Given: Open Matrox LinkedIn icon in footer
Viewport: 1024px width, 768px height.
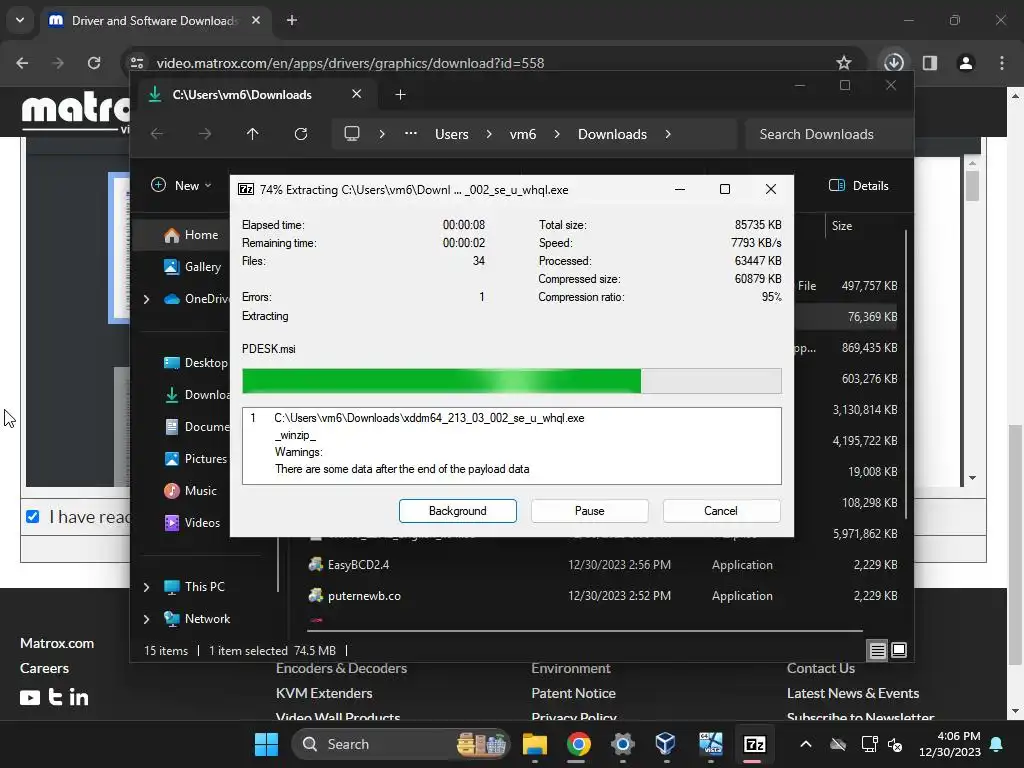Looking at the screenshot, I should [x=79, y=697].
